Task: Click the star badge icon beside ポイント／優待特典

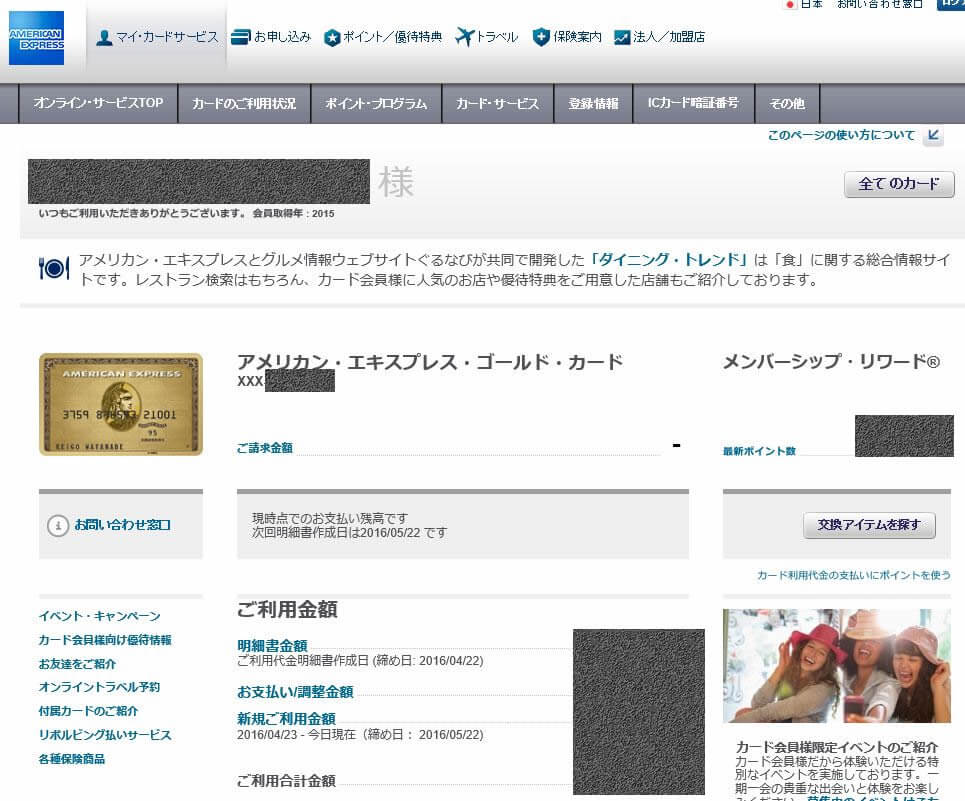Action: [x=332, y=38]
